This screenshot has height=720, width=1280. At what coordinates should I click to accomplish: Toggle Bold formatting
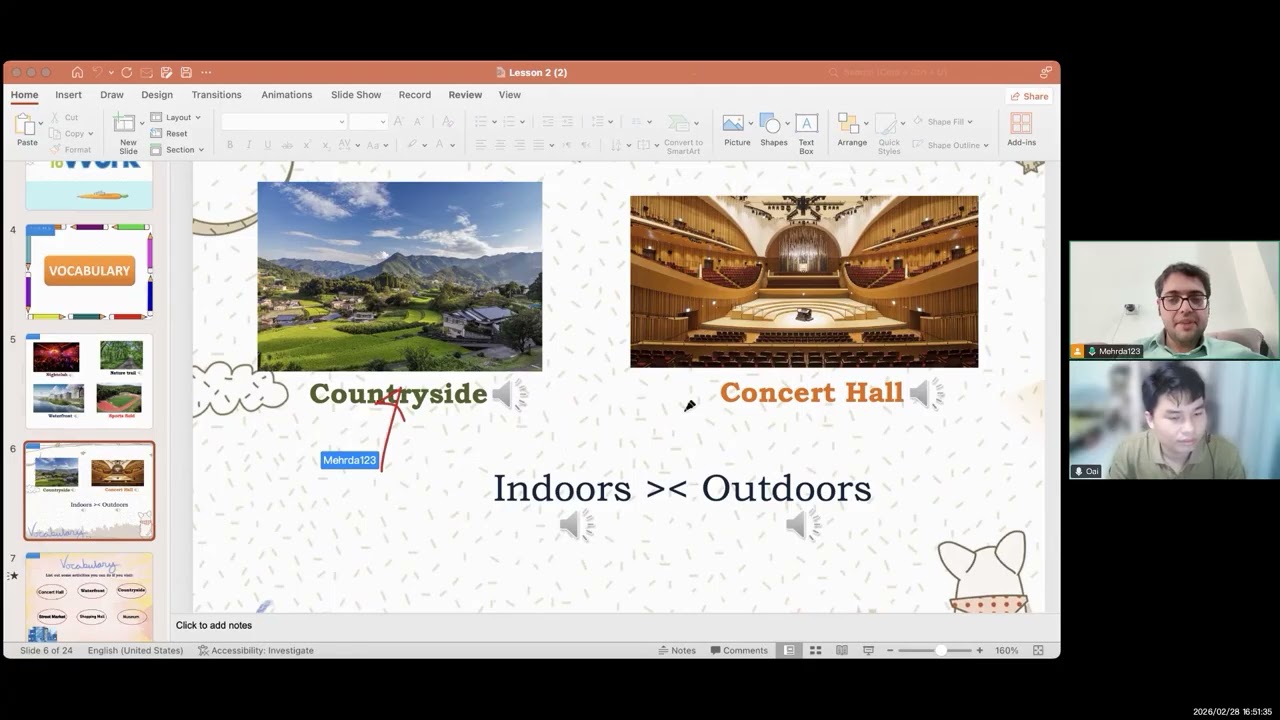tap(230, 145)
